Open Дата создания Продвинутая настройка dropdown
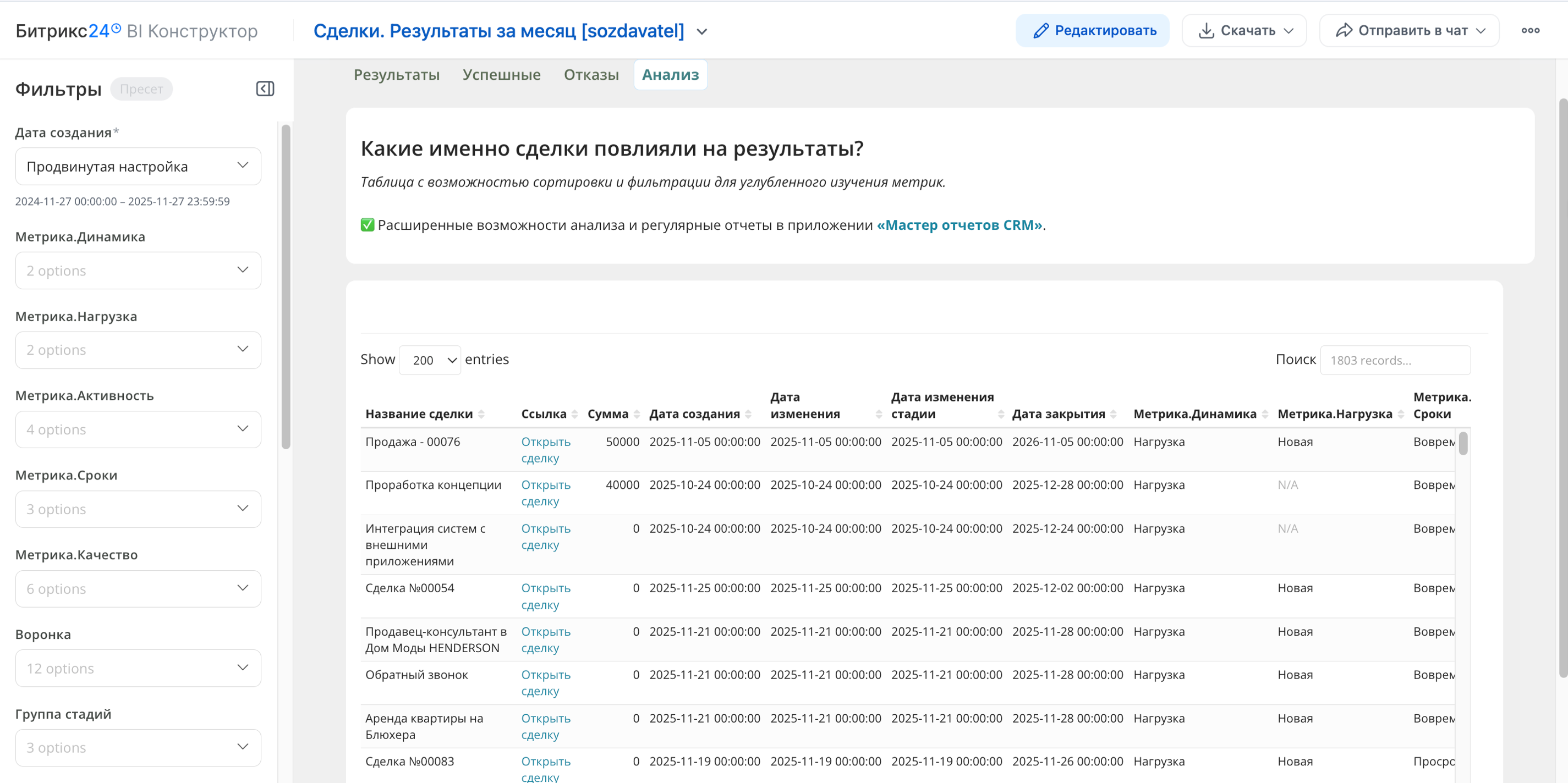Screen dimensions: 1568x783 138,166
